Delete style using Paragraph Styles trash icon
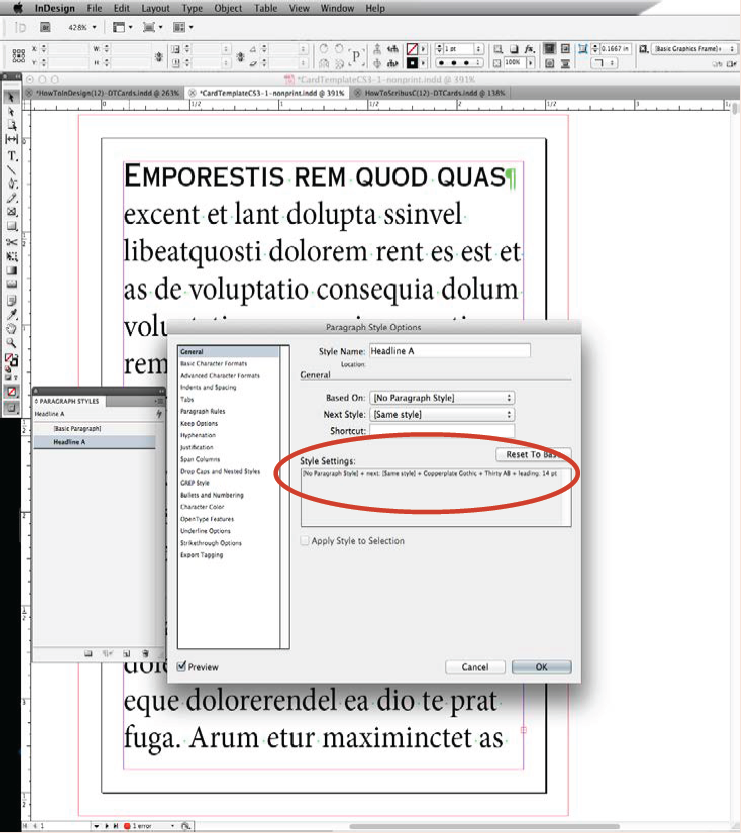This screenshot has width=741, height=833. 145,653
